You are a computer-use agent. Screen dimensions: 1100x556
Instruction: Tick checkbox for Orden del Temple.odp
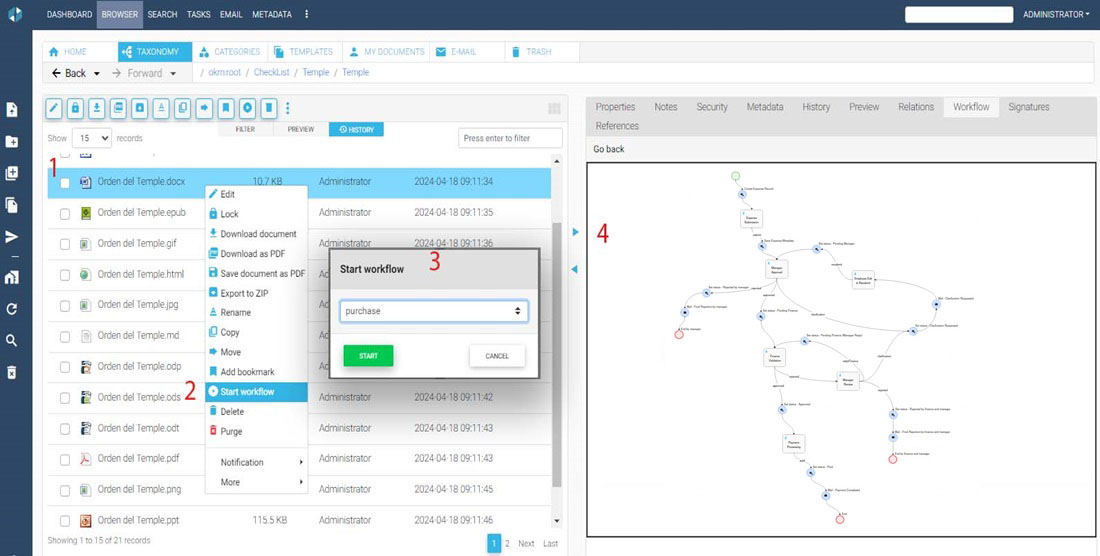coord(65,367)
